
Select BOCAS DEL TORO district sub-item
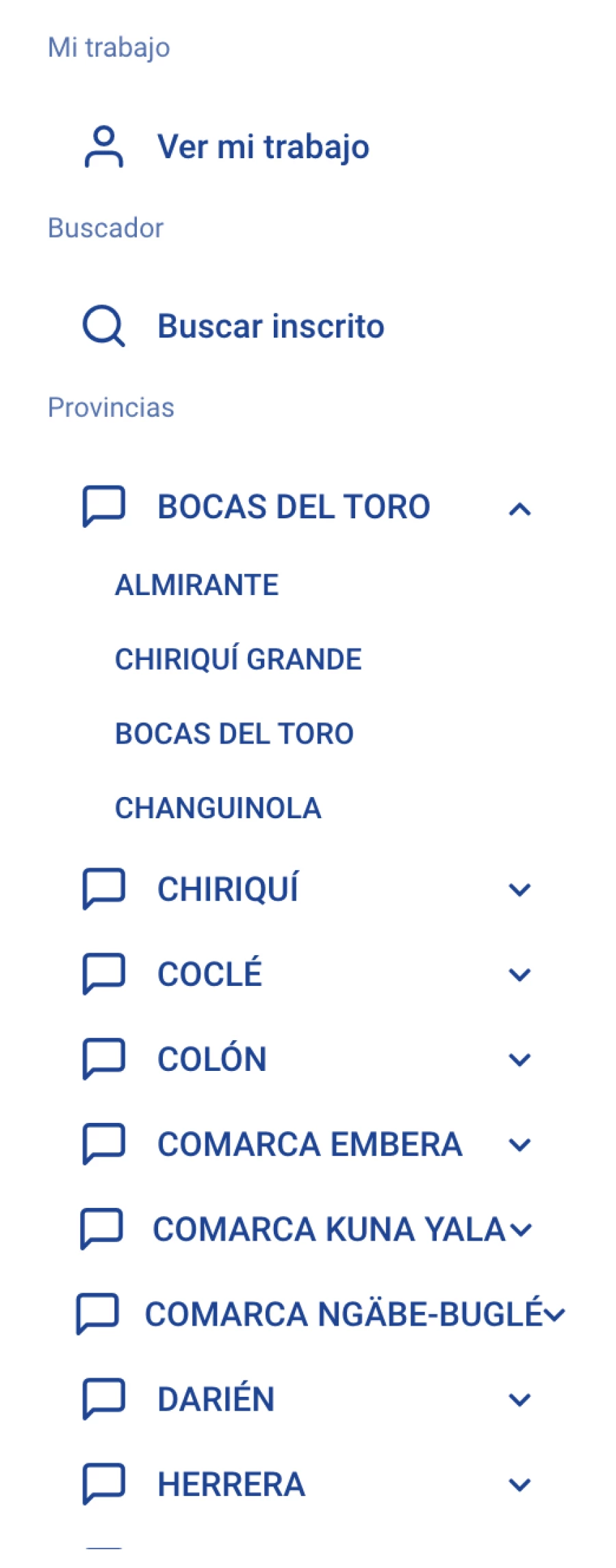[x=234, y=734]
